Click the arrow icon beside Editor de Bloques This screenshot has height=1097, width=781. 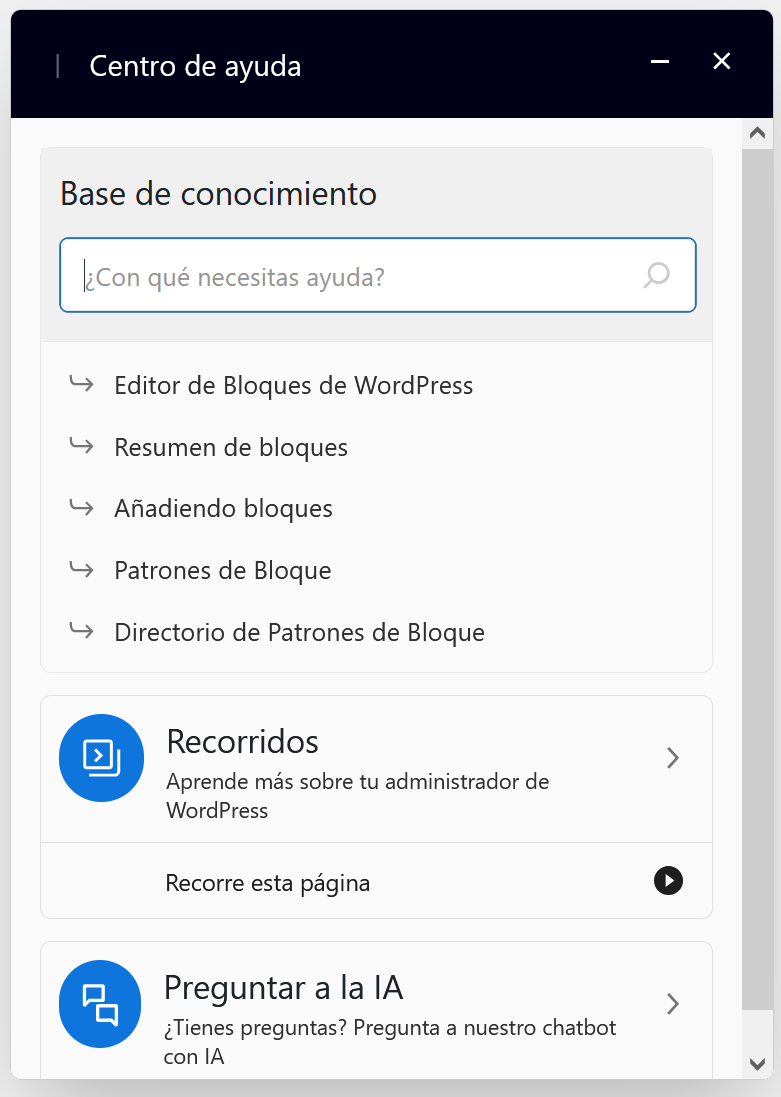coord(81,383)
